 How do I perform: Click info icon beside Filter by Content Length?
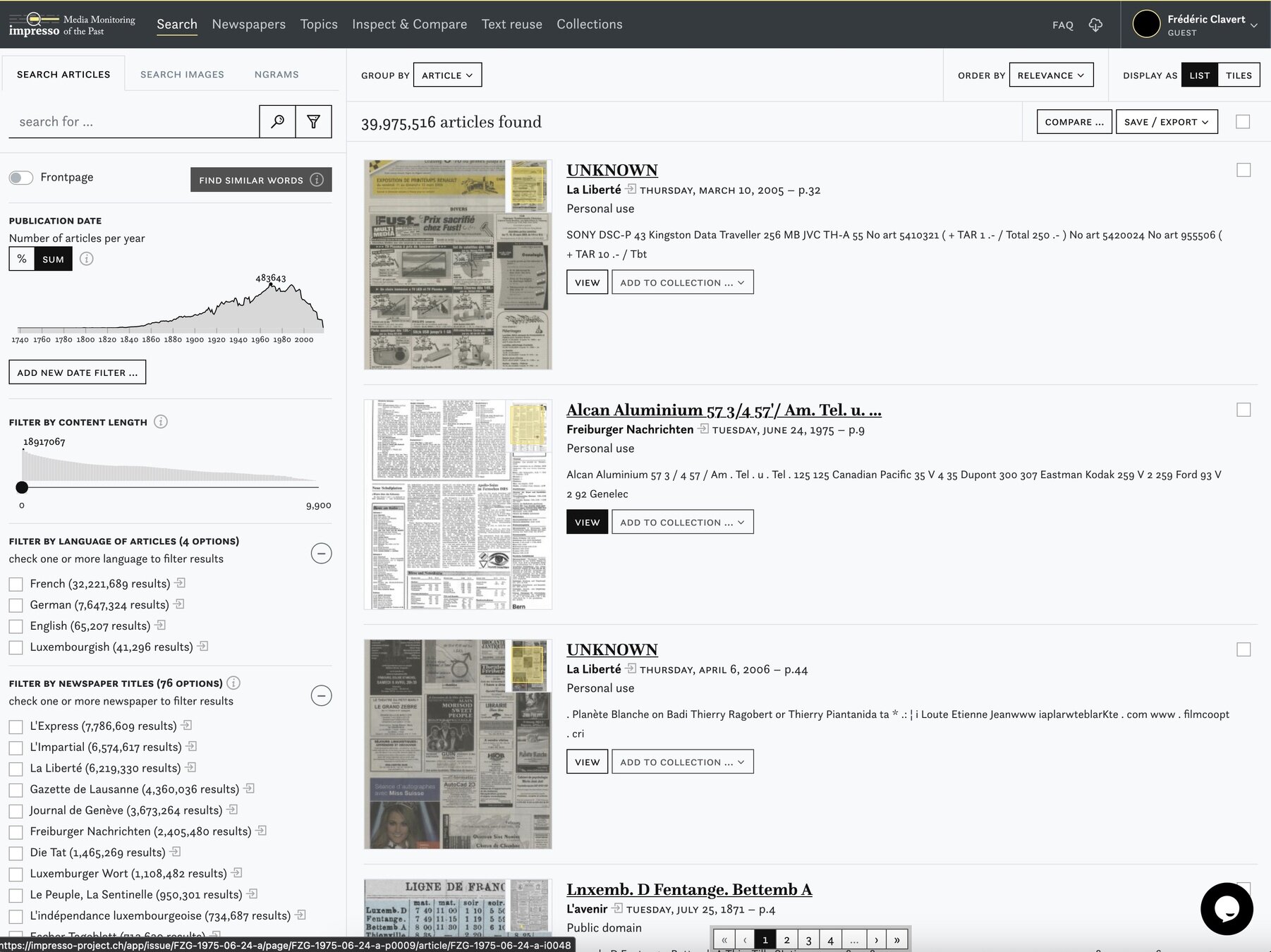pos(161,422)
